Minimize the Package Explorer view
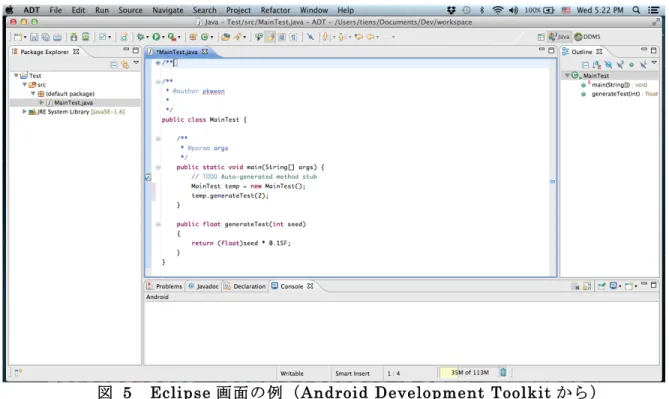 coord(126,50)
